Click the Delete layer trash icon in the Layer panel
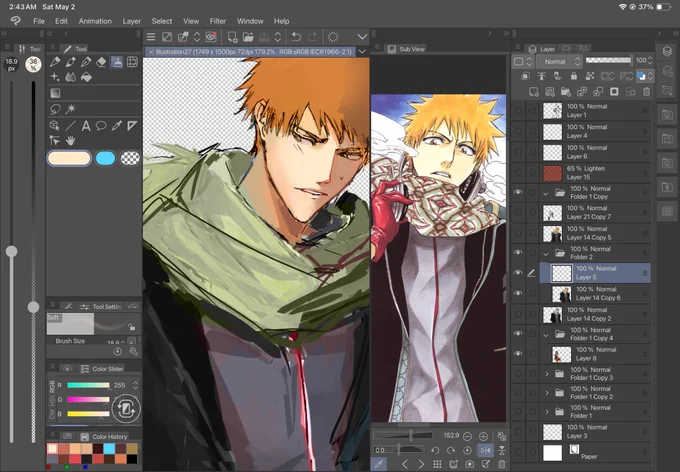 point(647,92)
